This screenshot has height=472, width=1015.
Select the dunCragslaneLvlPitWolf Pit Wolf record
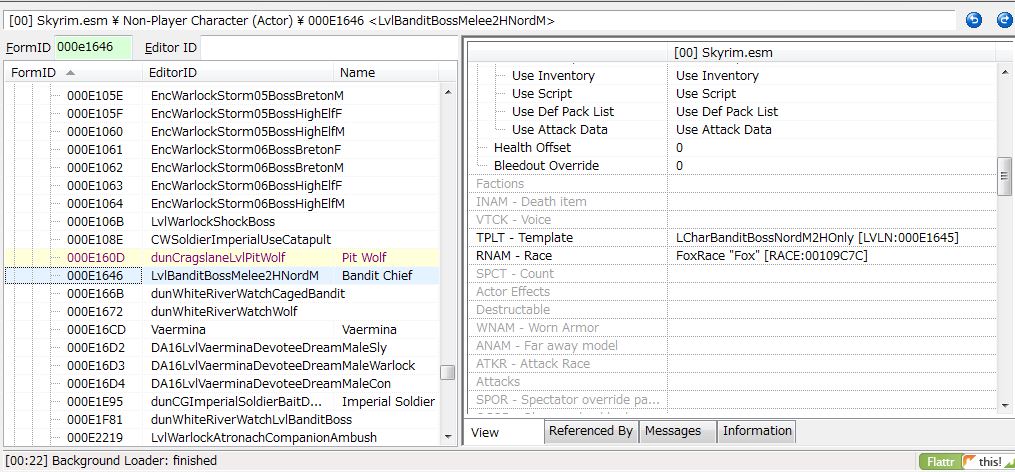tap(222, 258)
